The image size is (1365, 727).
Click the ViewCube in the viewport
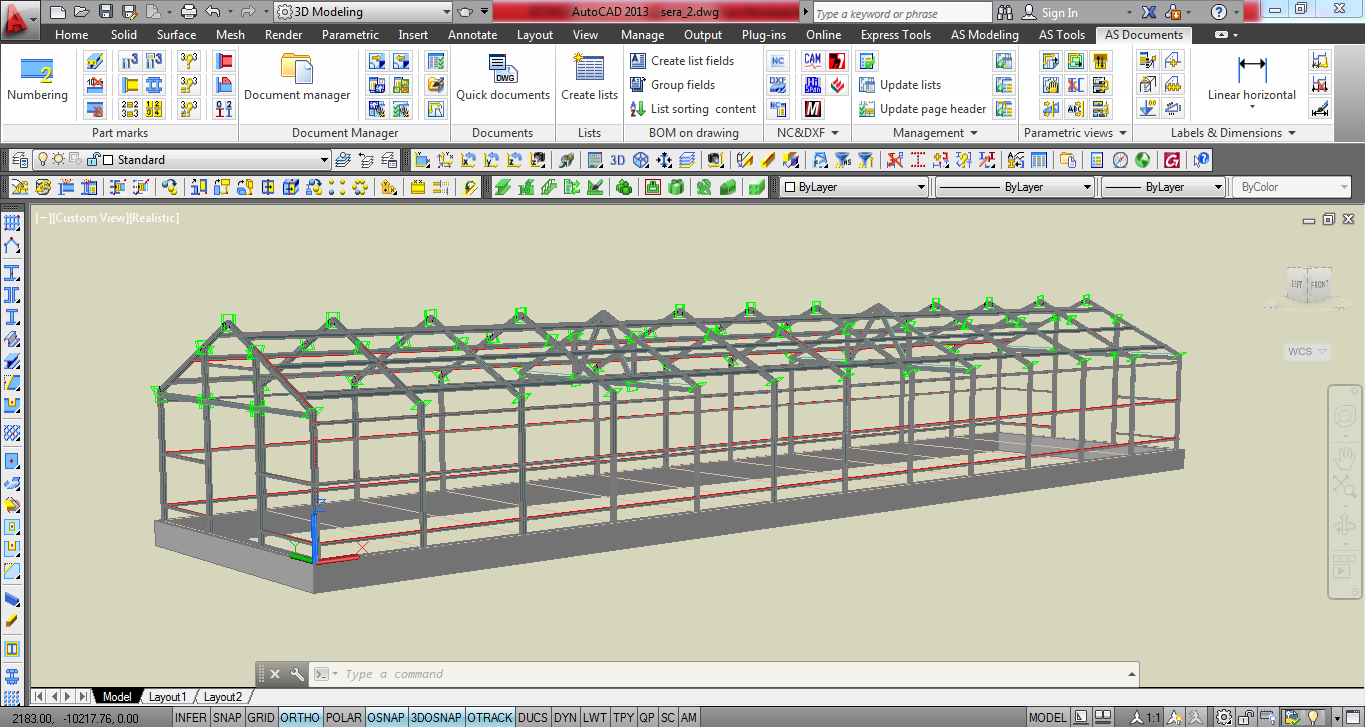[1307, 286]
